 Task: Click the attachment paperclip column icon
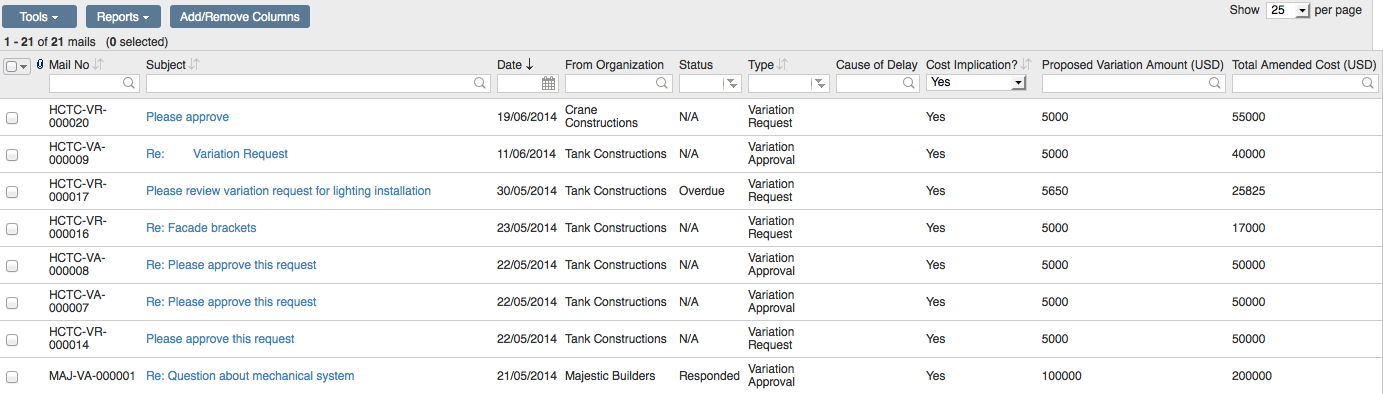click(39, 65)
